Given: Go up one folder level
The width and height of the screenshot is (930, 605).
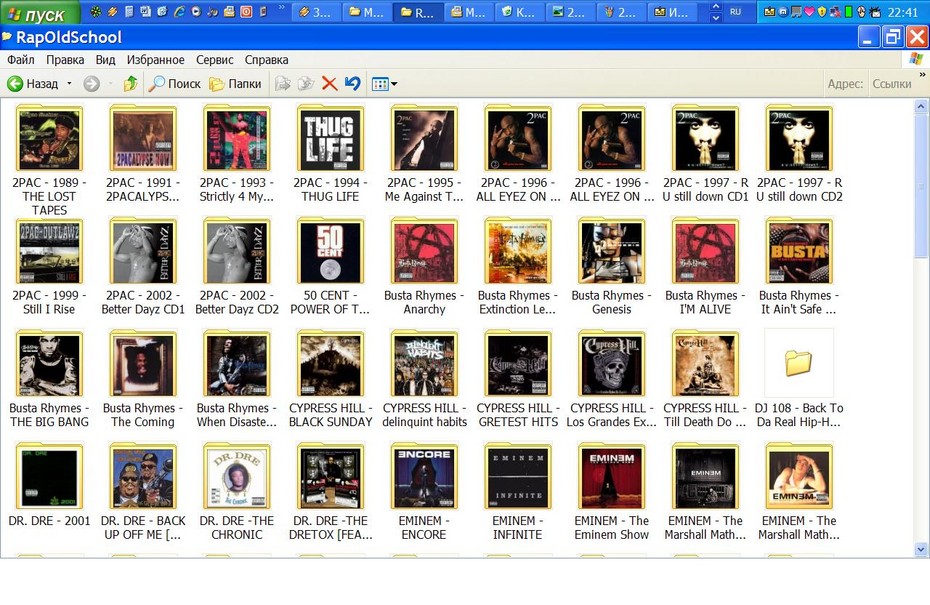Looking at the screenshot, I should coord(130,84).
